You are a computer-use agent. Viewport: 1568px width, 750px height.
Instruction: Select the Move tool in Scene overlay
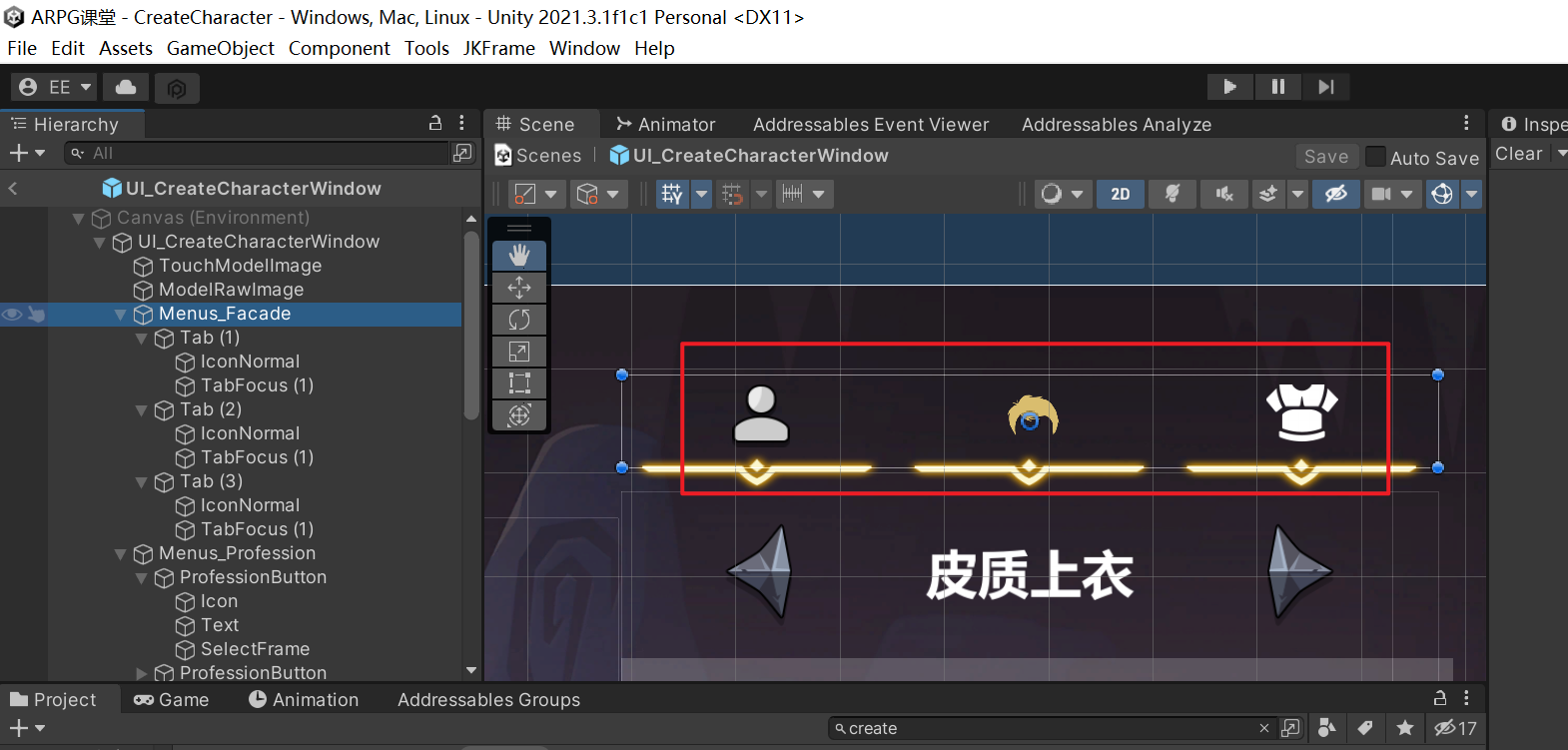click(519, 288)
